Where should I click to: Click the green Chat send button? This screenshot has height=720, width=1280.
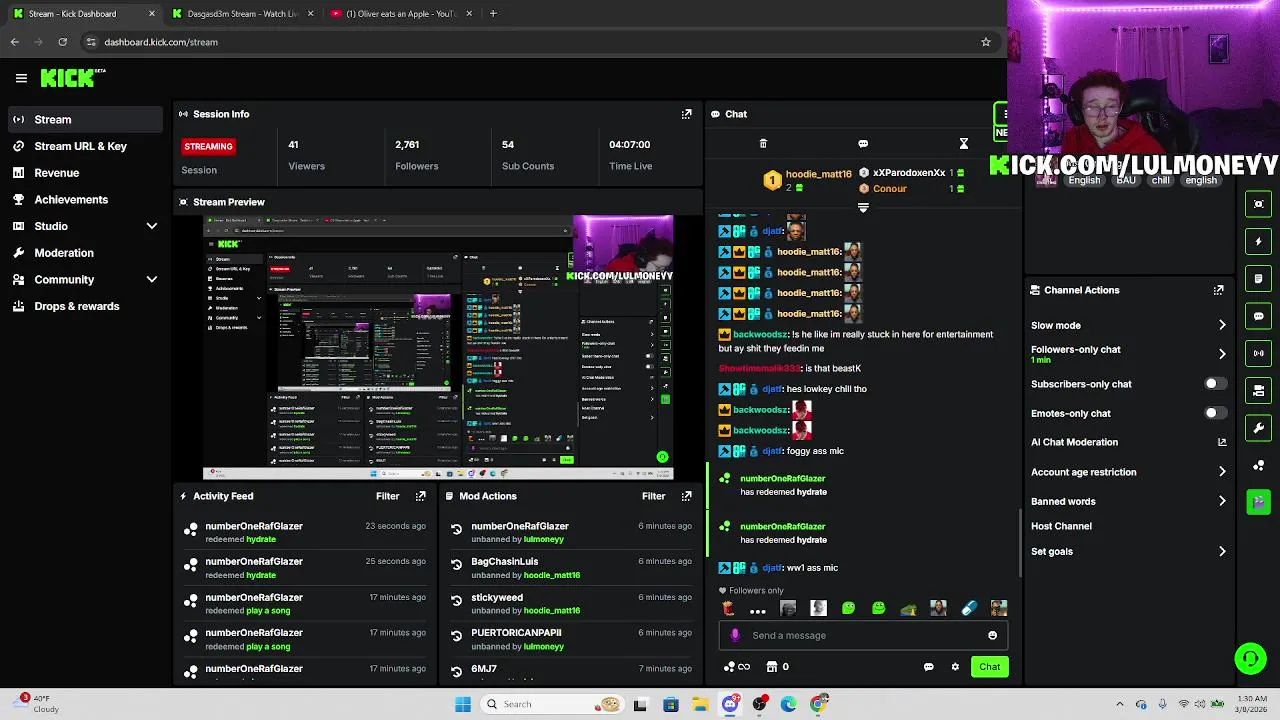coord(989,667)
